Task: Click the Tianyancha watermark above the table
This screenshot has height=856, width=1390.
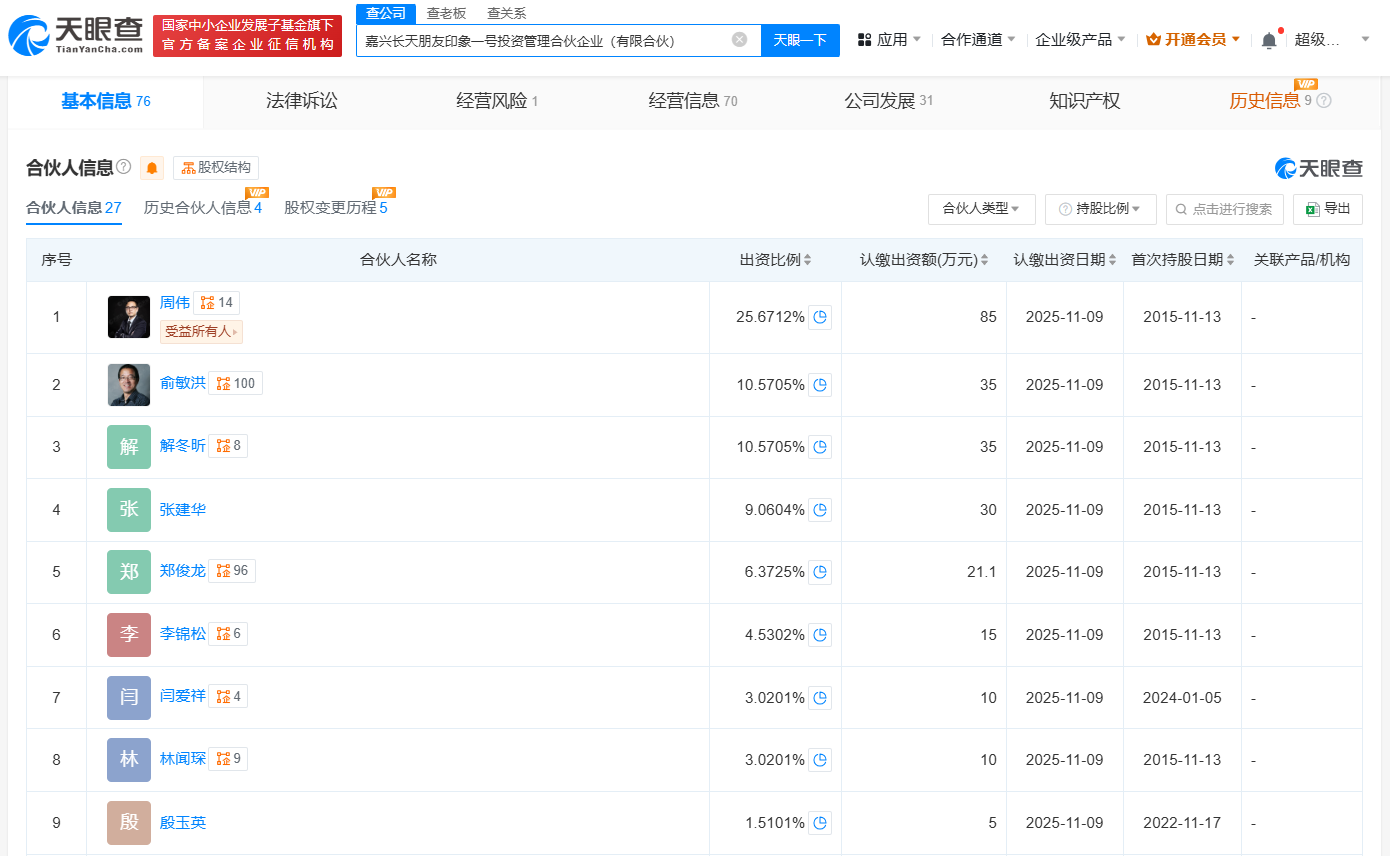Action: 1319,168
